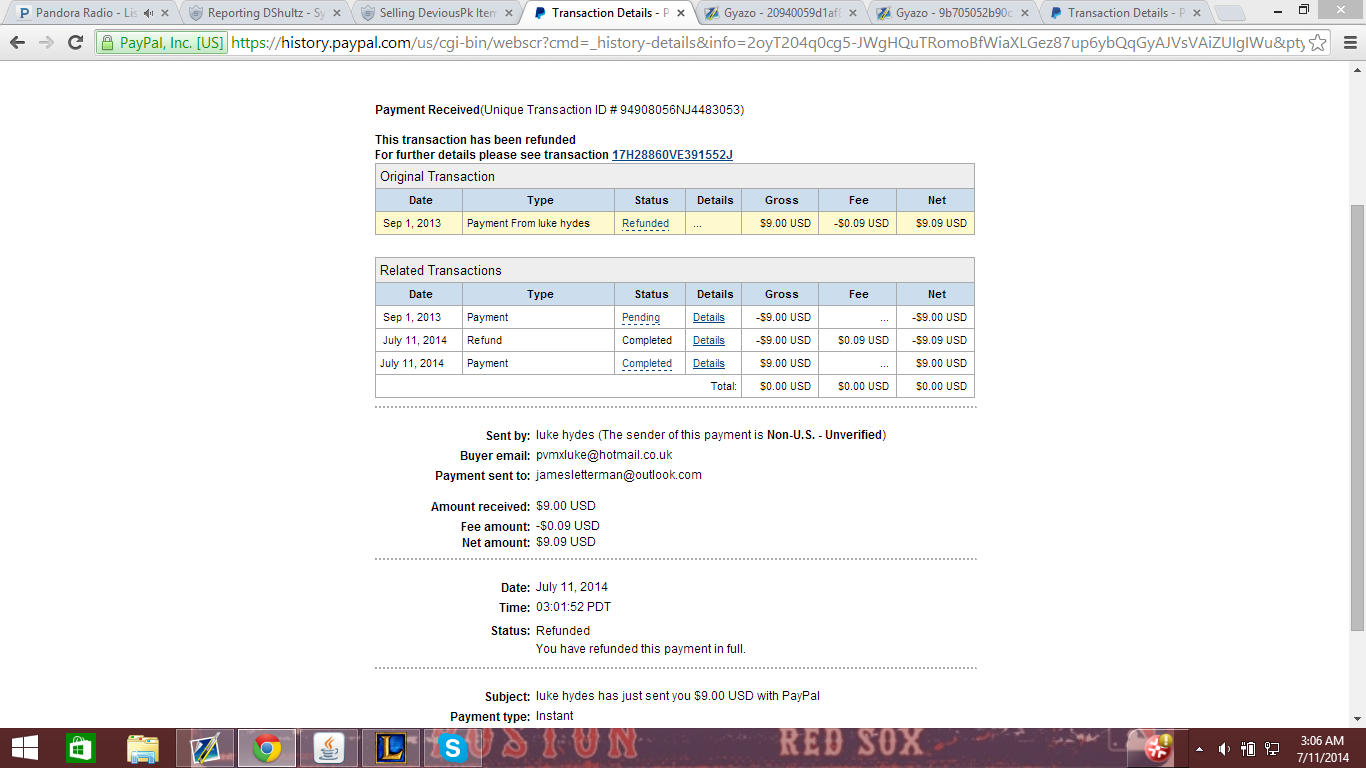Select the email jamesletterman@outlook.com
1366x768 pixels.
click(619, 475)
